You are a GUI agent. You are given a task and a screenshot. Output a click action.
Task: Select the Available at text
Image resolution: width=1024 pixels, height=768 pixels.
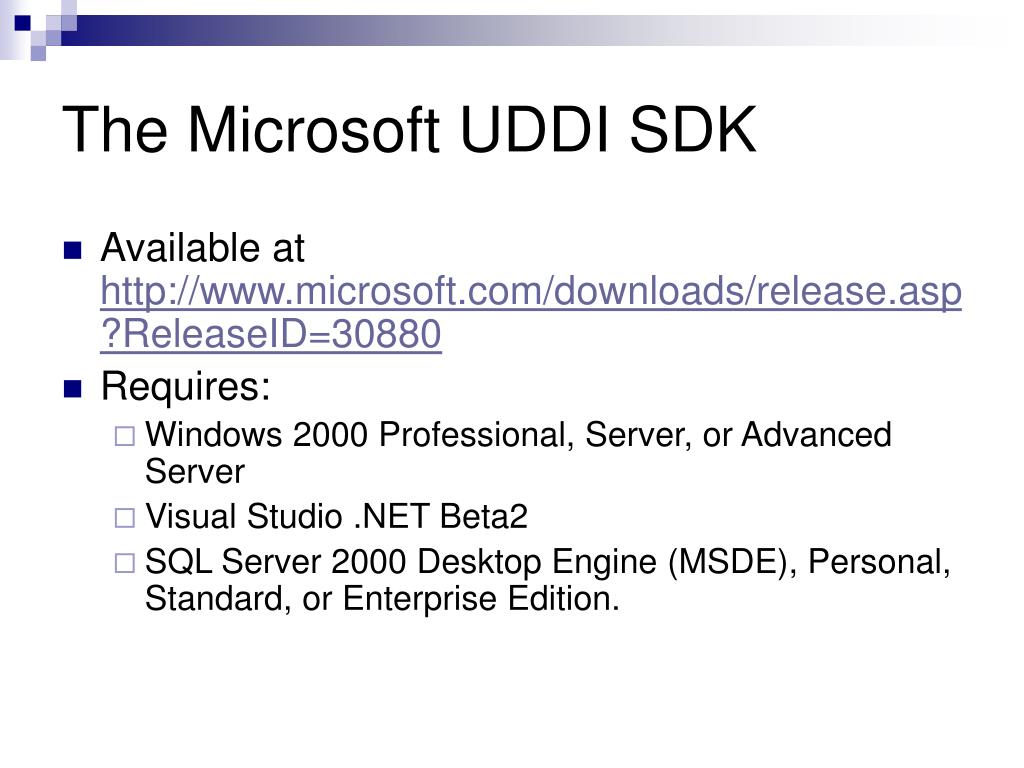[202, 248]
